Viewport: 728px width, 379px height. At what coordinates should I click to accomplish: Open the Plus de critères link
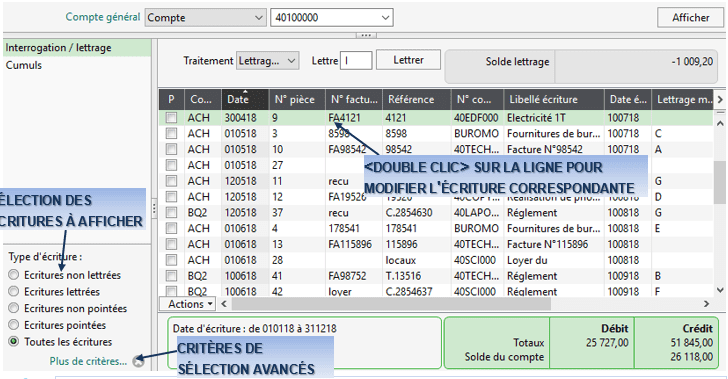88,361
